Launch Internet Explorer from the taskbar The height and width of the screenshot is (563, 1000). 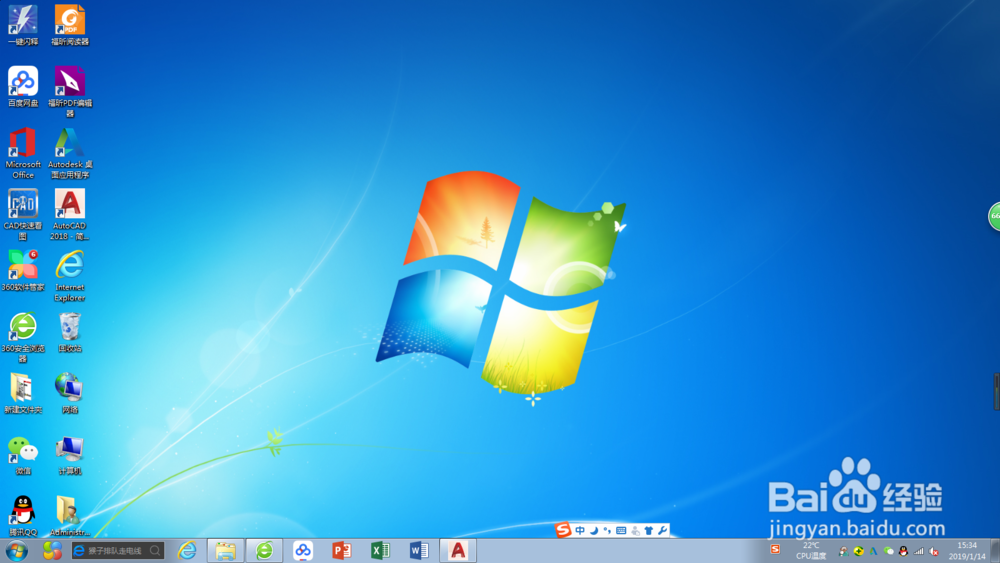coord(187,550)
